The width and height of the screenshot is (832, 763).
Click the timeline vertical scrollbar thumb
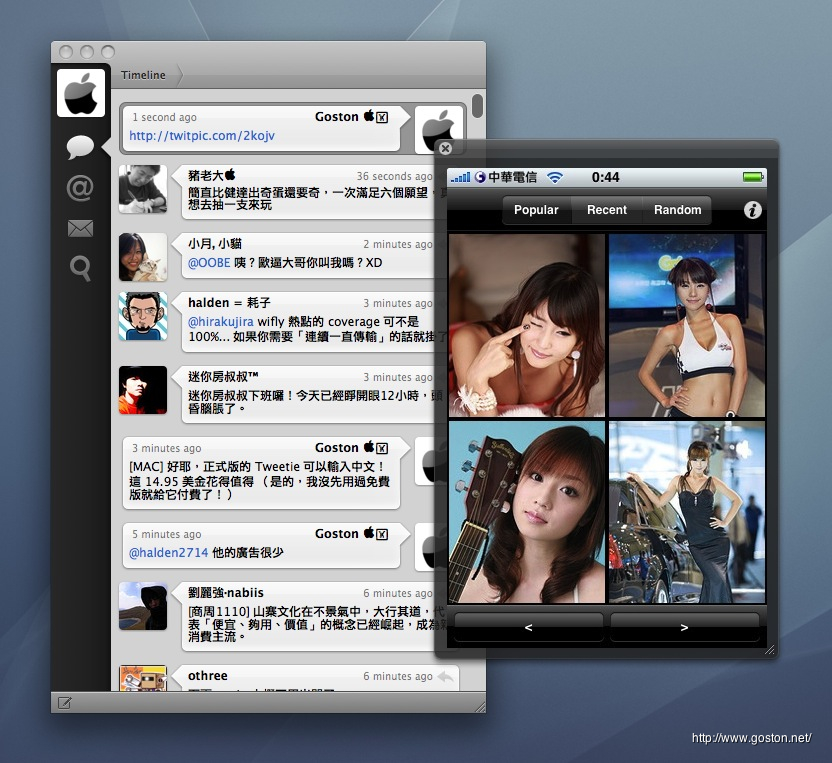click(x=477, y=106)
